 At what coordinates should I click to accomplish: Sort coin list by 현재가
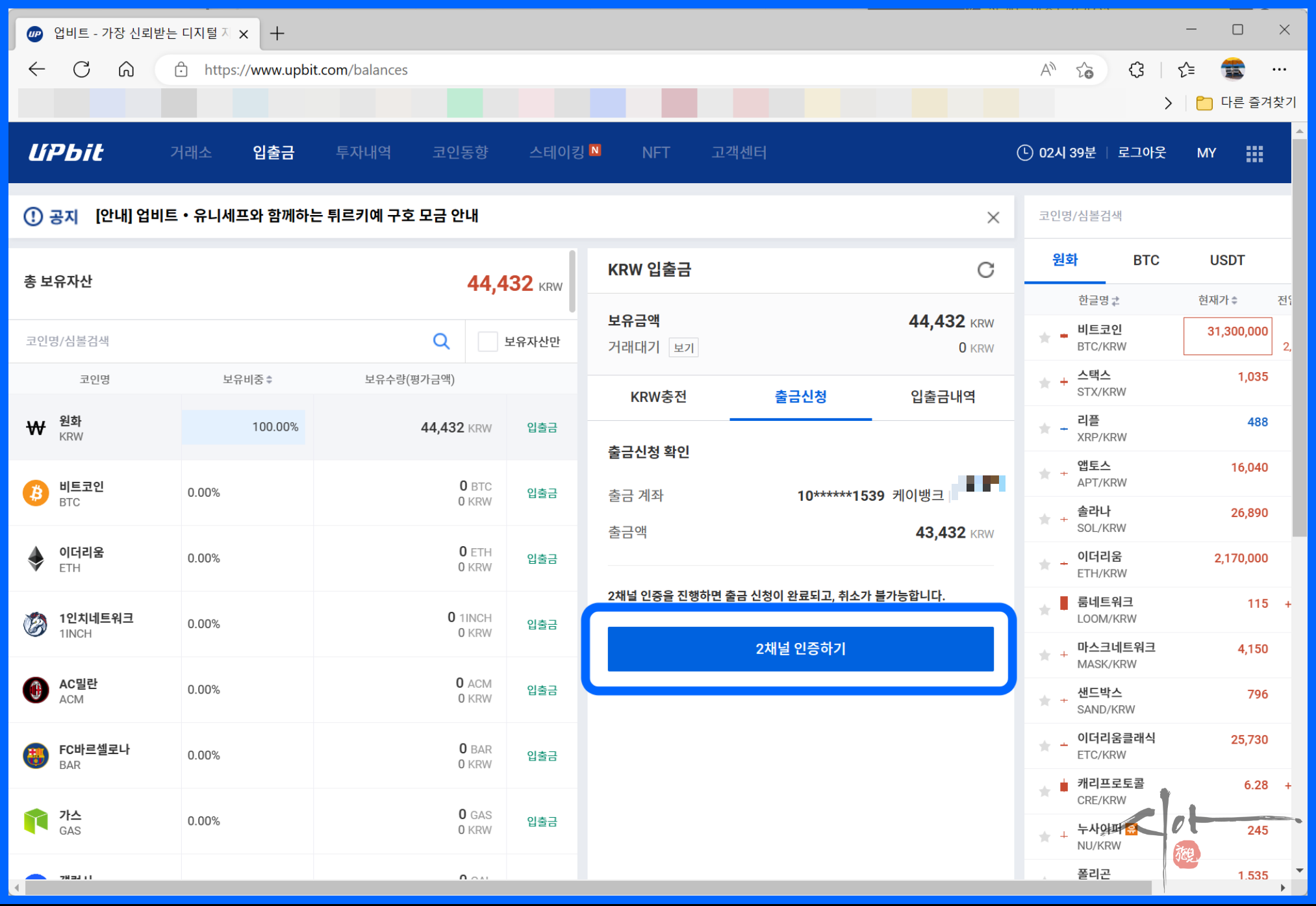coord(1217,300)
